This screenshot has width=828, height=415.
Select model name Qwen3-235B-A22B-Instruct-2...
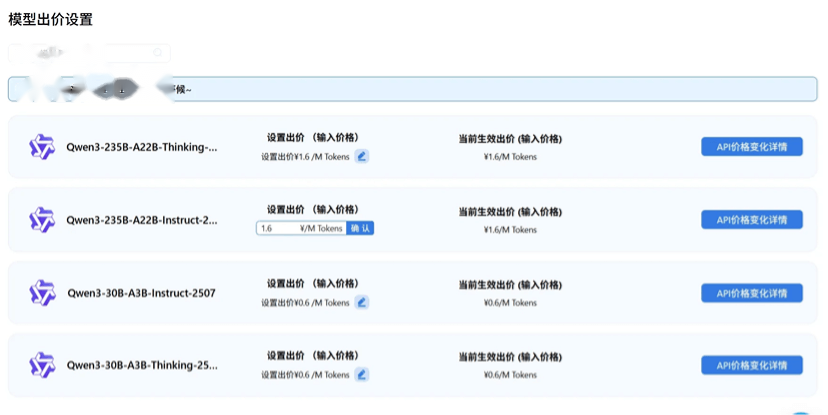(142, 220)
